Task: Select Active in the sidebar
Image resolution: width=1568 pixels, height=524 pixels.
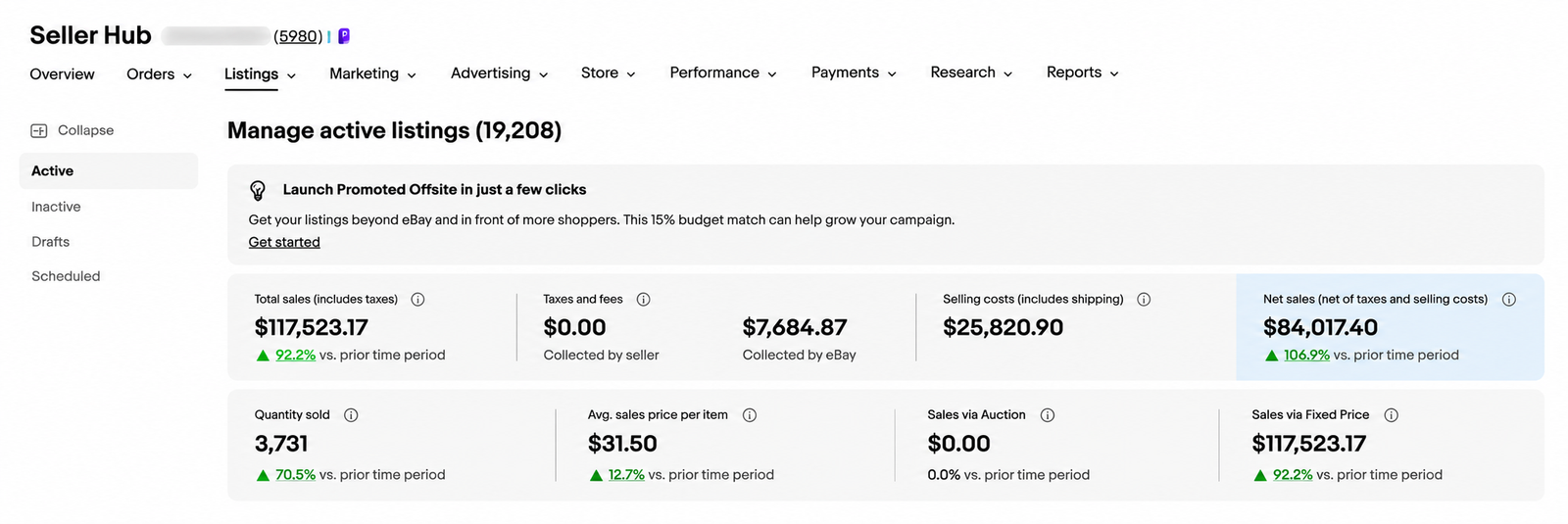Action: 108,170
